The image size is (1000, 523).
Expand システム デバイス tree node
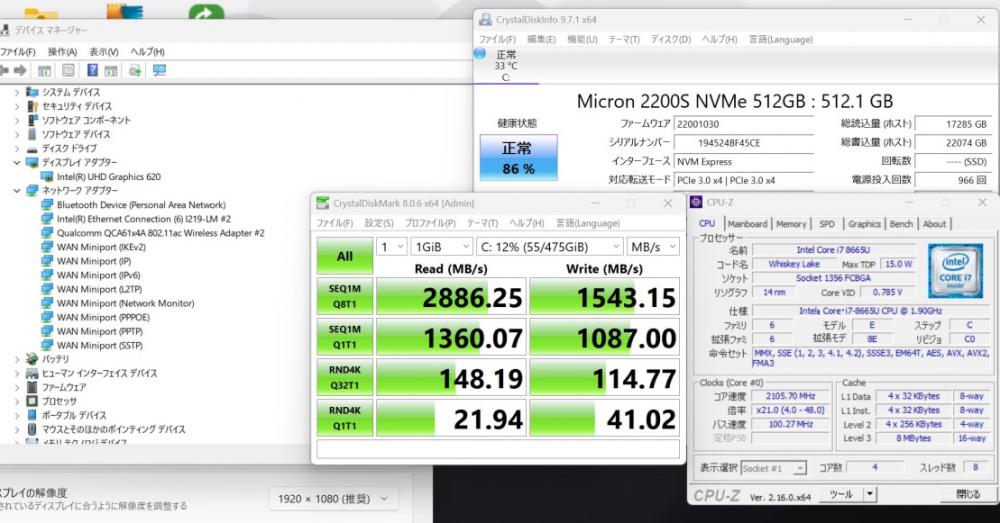pos(17,92)
